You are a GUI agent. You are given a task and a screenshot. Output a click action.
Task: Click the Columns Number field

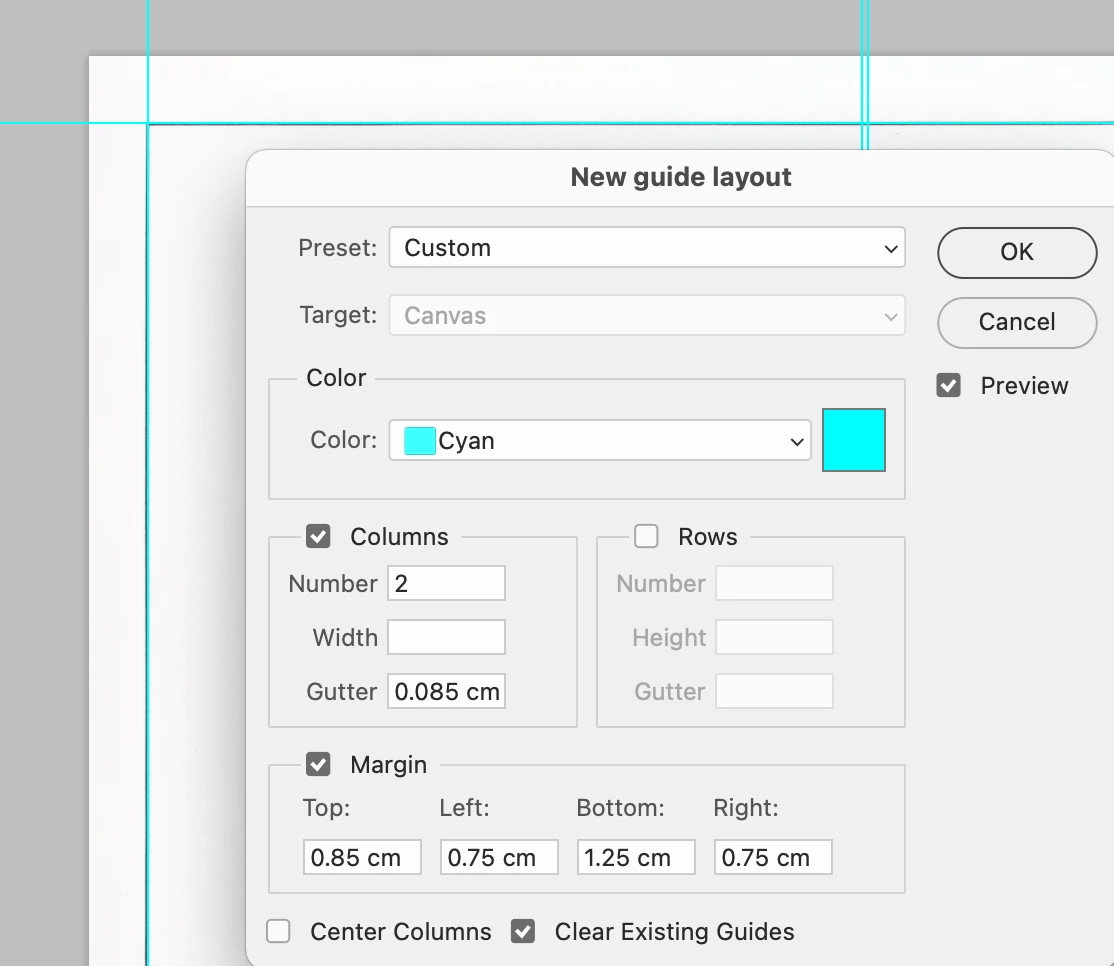coord(446,583)
